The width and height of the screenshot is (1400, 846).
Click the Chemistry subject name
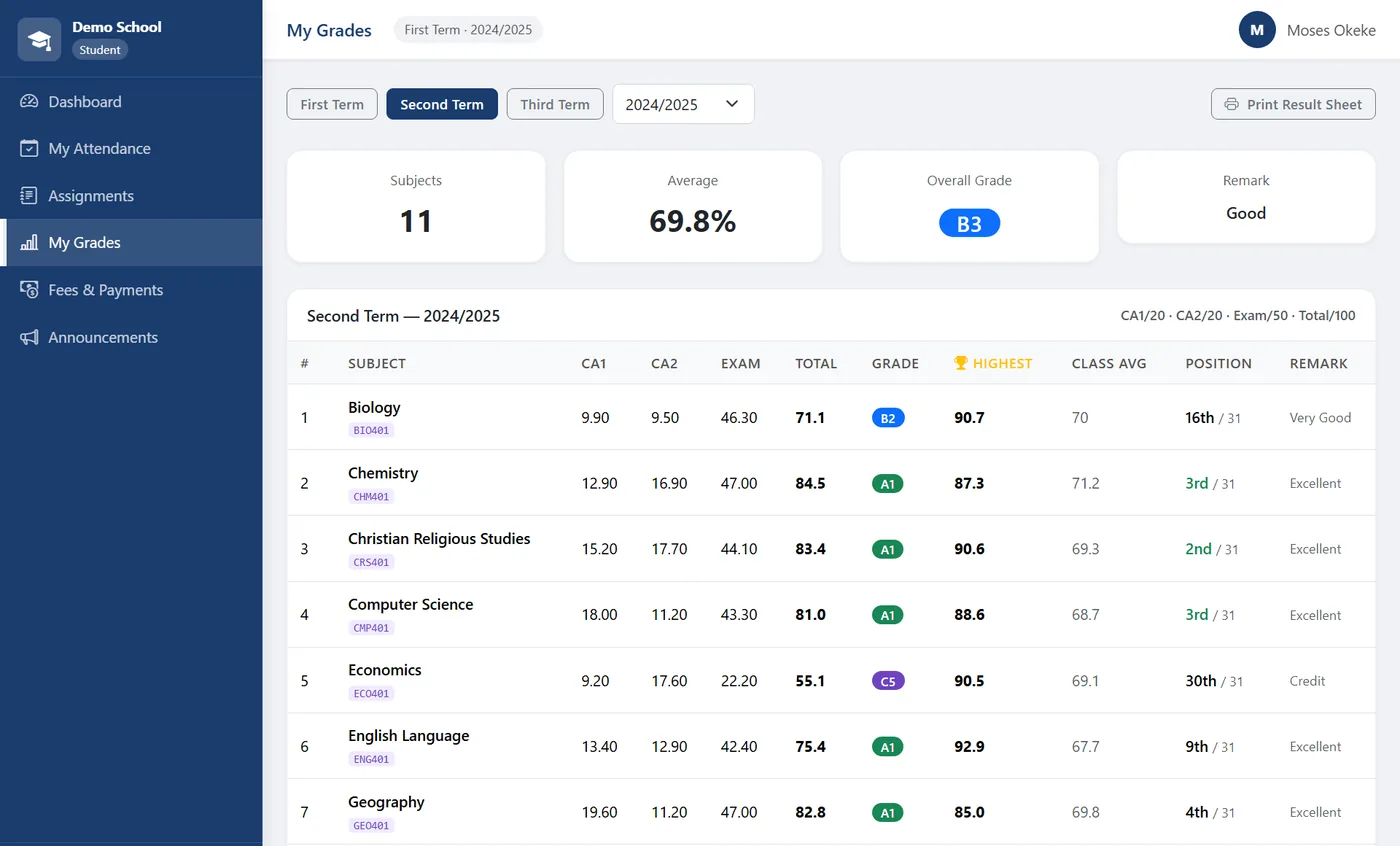click(x=383, y=473)
